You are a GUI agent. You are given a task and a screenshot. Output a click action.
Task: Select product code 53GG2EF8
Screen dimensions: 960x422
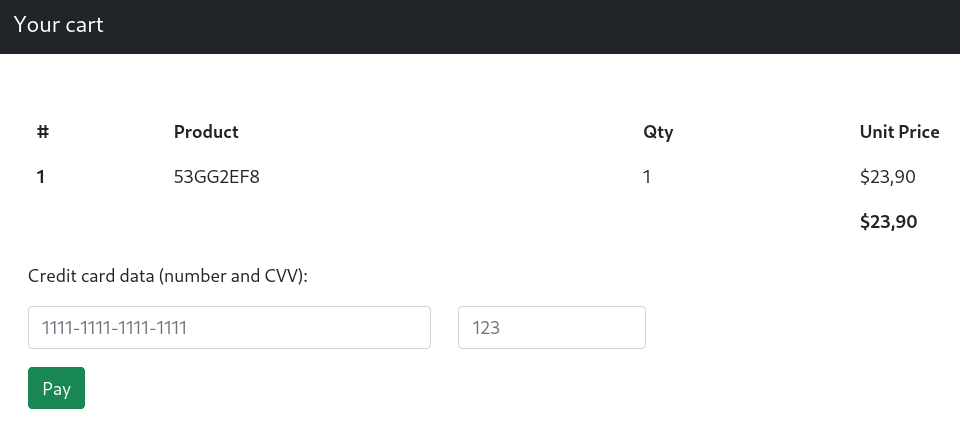click(217, 177)
